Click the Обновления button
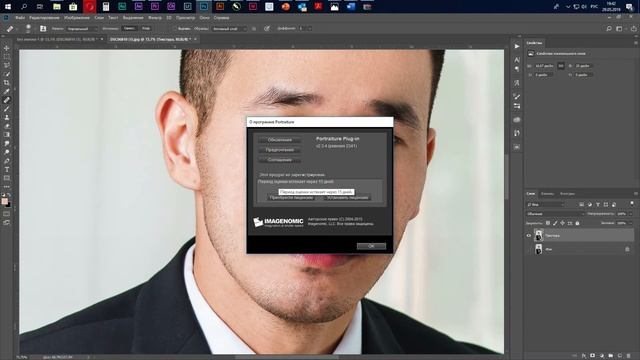 click(x=280, y=140)
